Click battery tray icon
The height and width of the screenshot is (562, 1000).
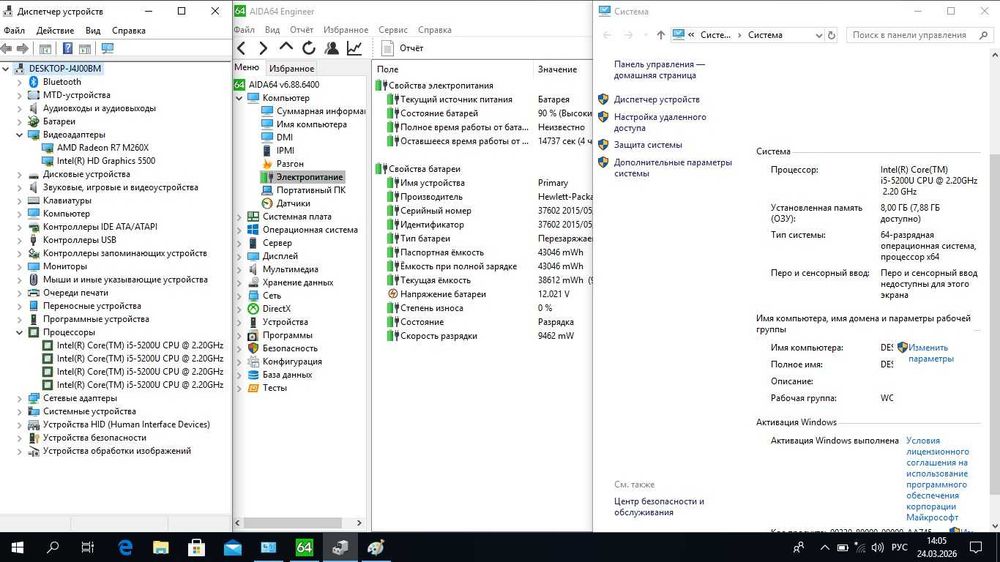(x=842, y=547)
